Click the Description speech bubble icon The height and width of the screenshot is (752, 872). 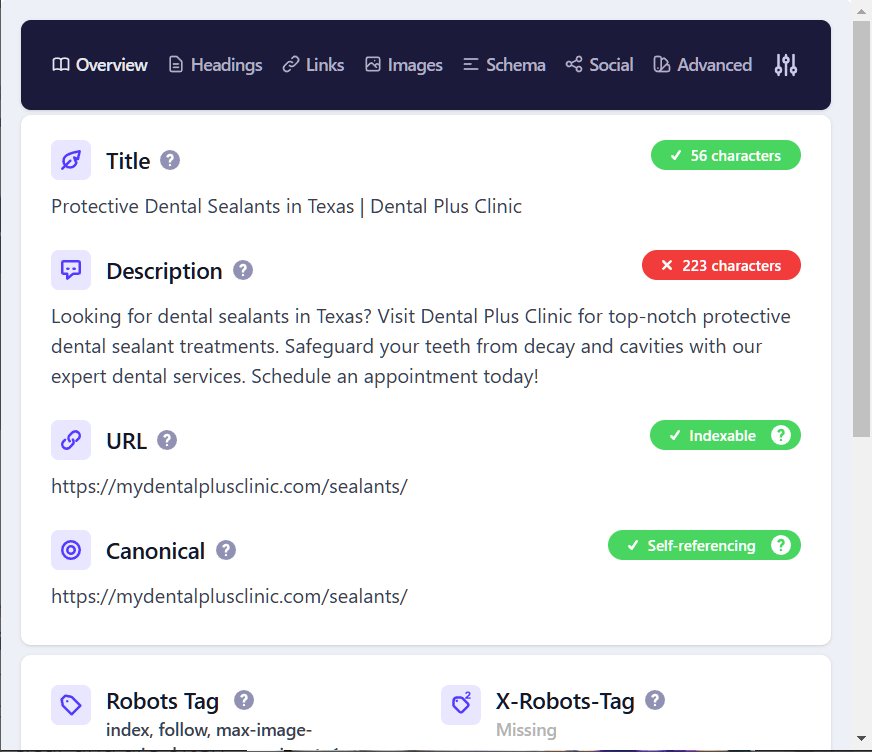(x=71, y=269)
